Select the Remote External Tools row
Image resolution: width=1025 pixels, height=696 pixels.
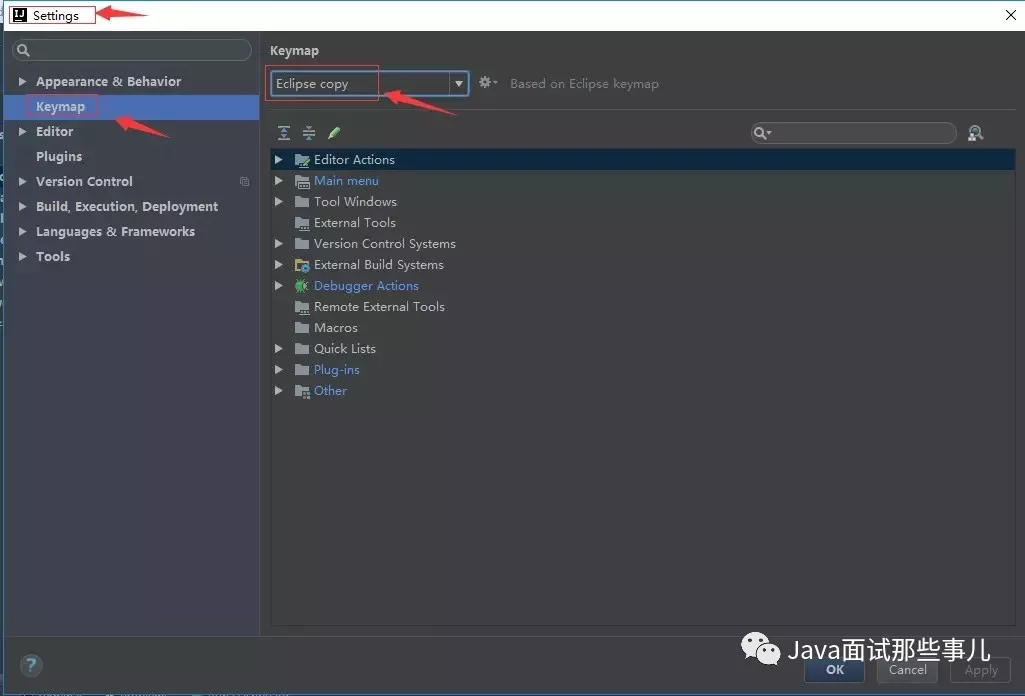click(643, 307)
